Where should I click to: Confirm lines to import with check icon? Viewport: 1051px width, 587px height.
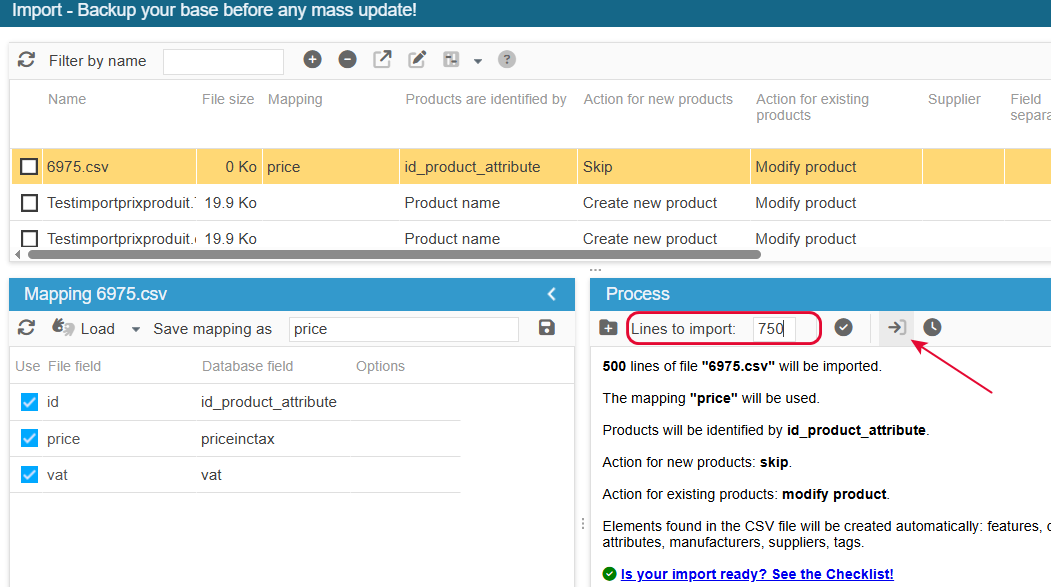(844, 328)
